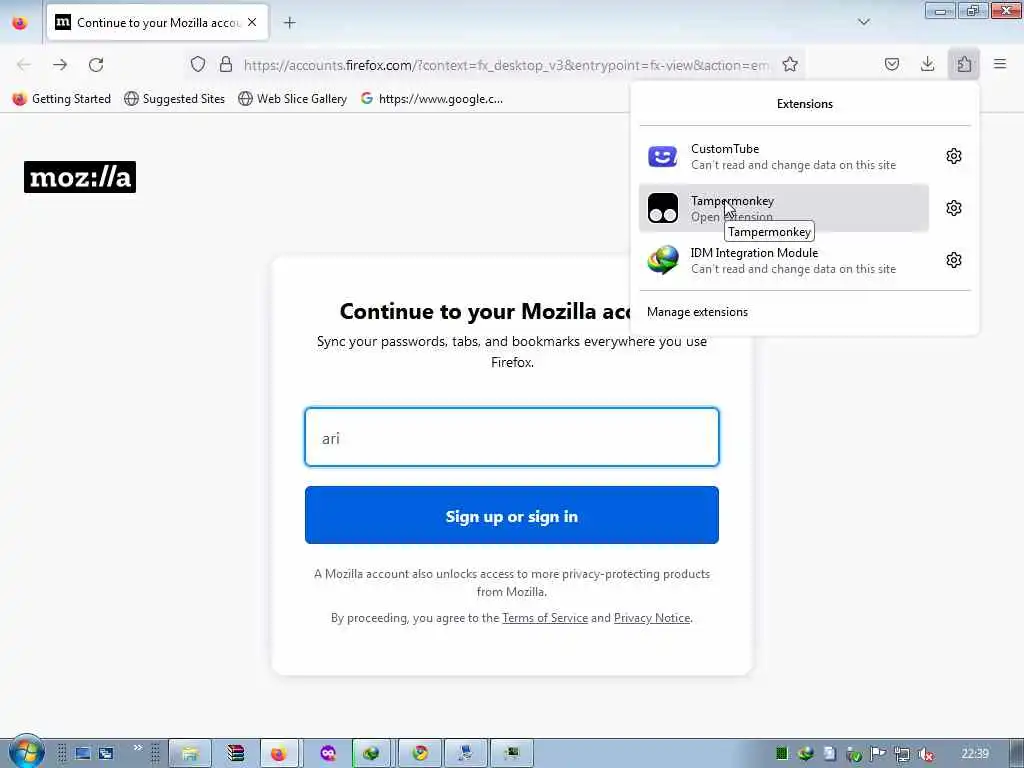Select the Mozilla account tab
The image size is (1024, 768).
pyautogui.click(x=157, y=22)
